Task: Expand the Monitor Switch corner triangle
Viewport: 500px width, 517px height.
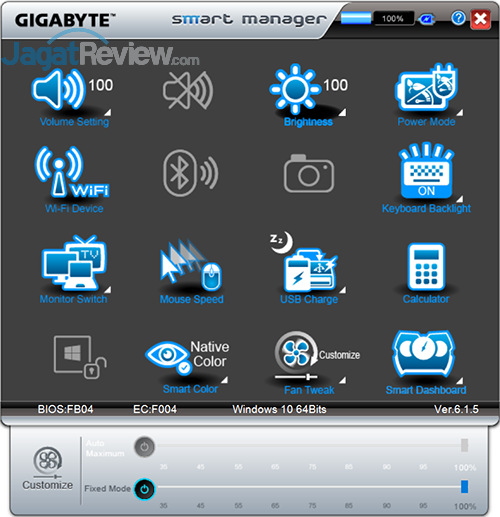Action: click(x=108, y=289)
